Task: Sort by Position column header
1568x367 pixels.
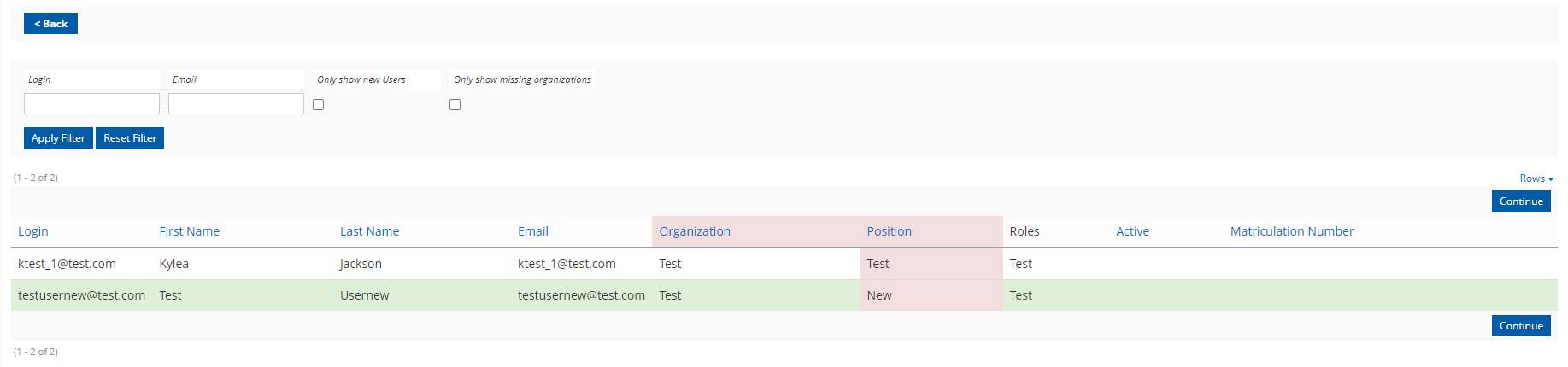Action: [x=889, y=231]
